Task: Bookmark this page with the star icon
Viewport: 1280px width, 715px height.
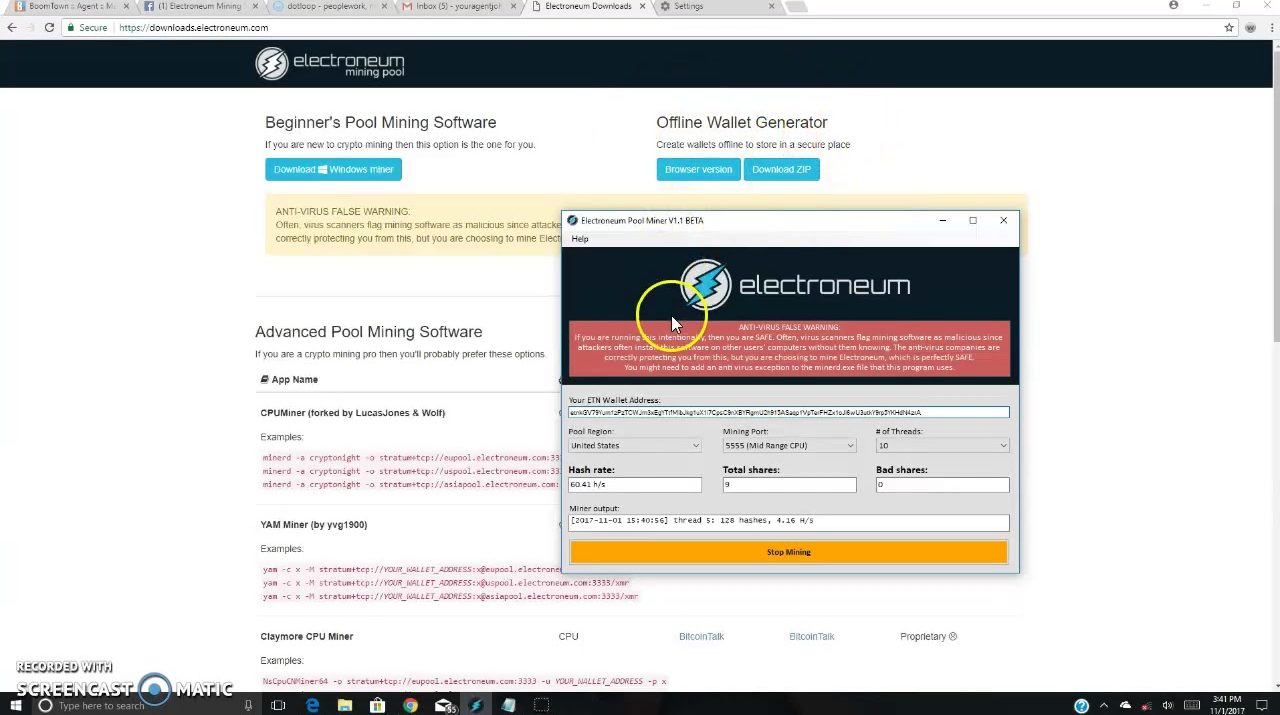Action: coord(1229,28)
